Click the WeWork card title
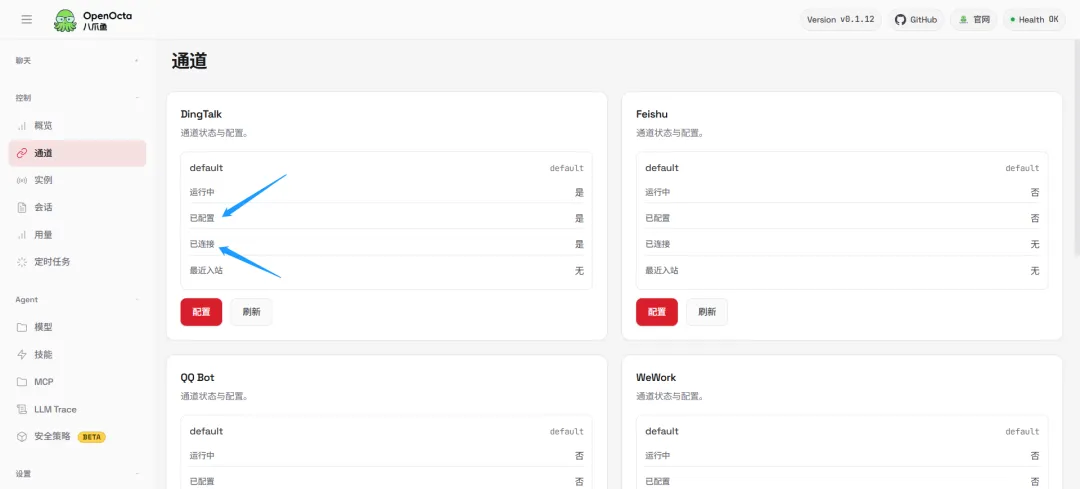Viewport: 1080px width, 489px height. 656,377
